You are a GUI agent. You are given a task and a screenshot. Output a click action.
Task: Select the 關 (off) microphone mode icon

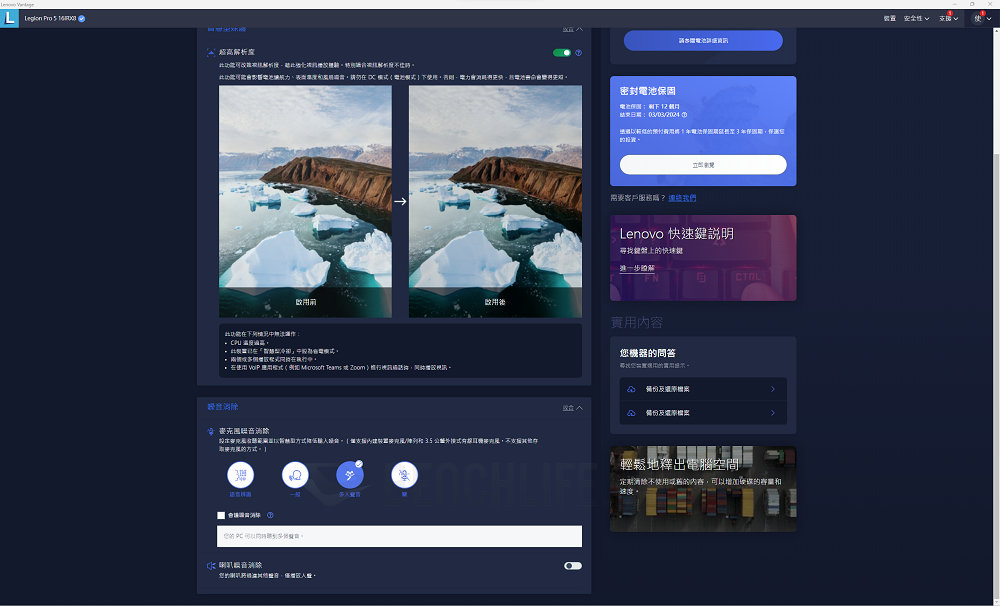coord(404,474)
